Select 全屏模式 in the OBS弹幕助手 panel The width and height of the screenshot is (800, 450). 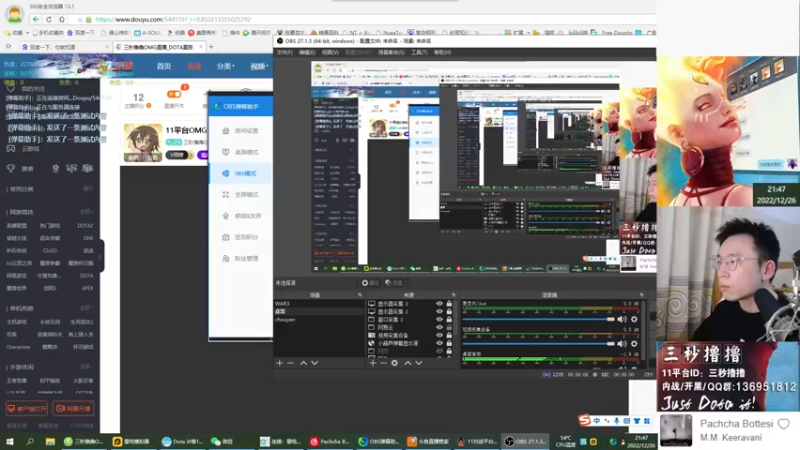click(x=240, y=194)
